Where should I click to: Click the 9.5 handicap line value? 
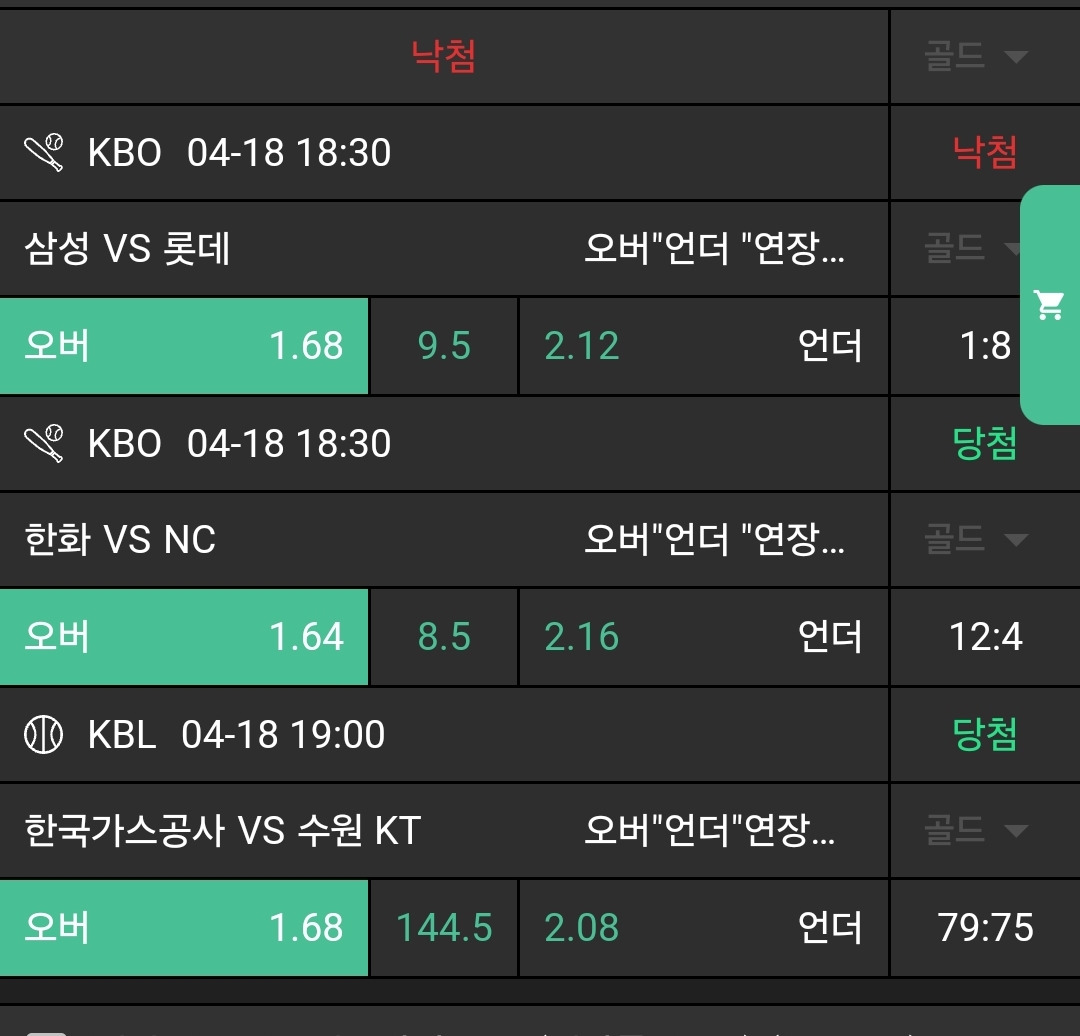(444, 346)
